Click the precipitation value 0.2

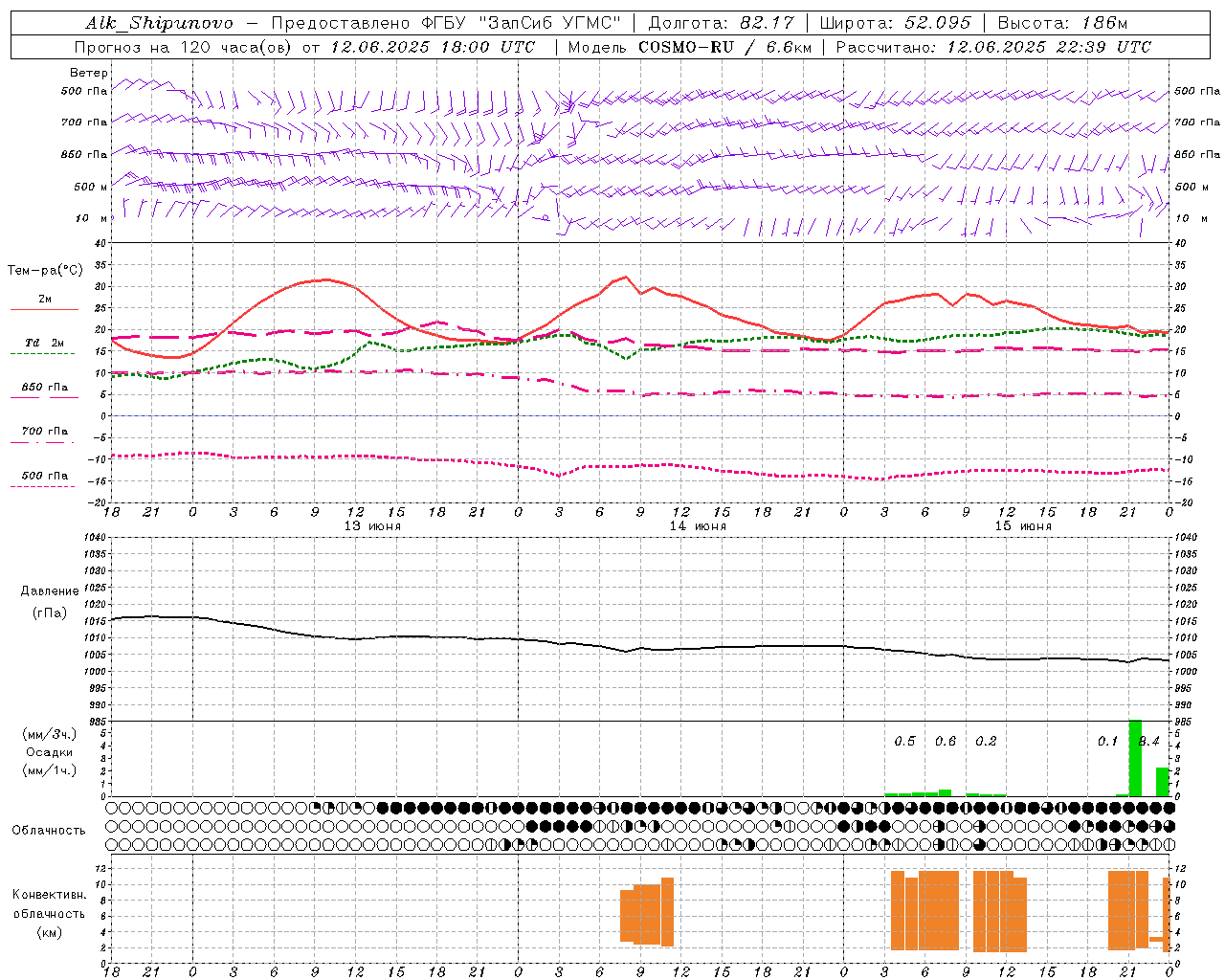[986, 742]
